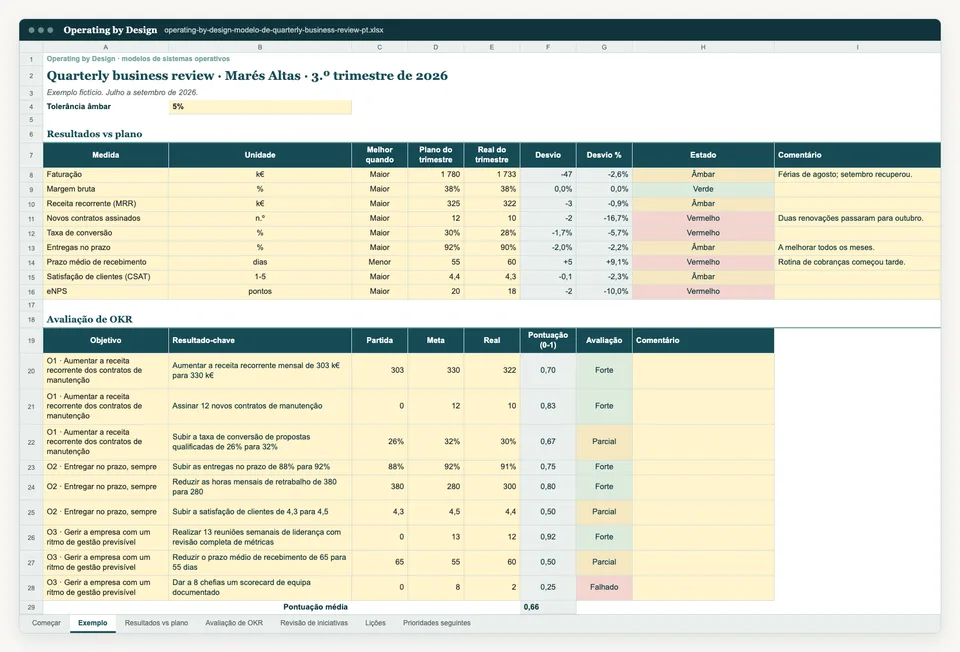The height and width of the screenshot is (652, 960).
Task: Click comment 'Duas renovações passaram para outubro.'
Action: pyautogui.click(x=857, y=219)
